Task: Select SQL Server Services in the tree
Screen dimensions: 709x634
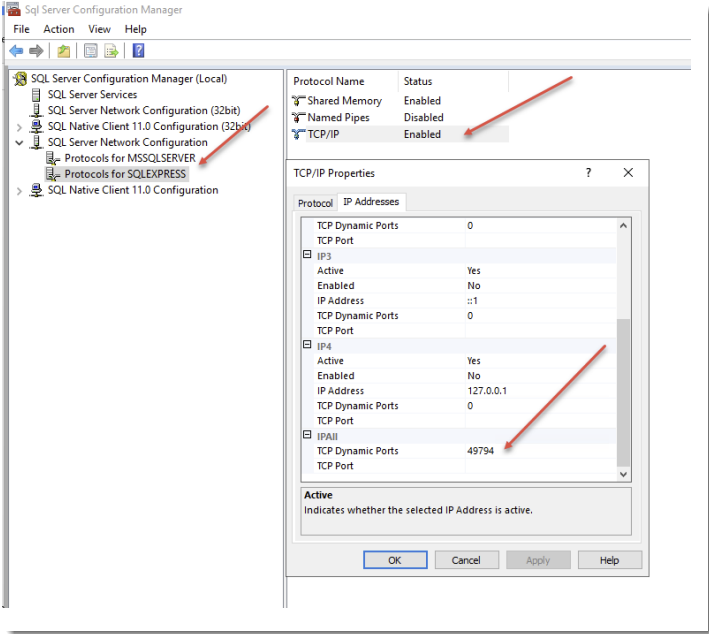Action: (x=92, y=95)
